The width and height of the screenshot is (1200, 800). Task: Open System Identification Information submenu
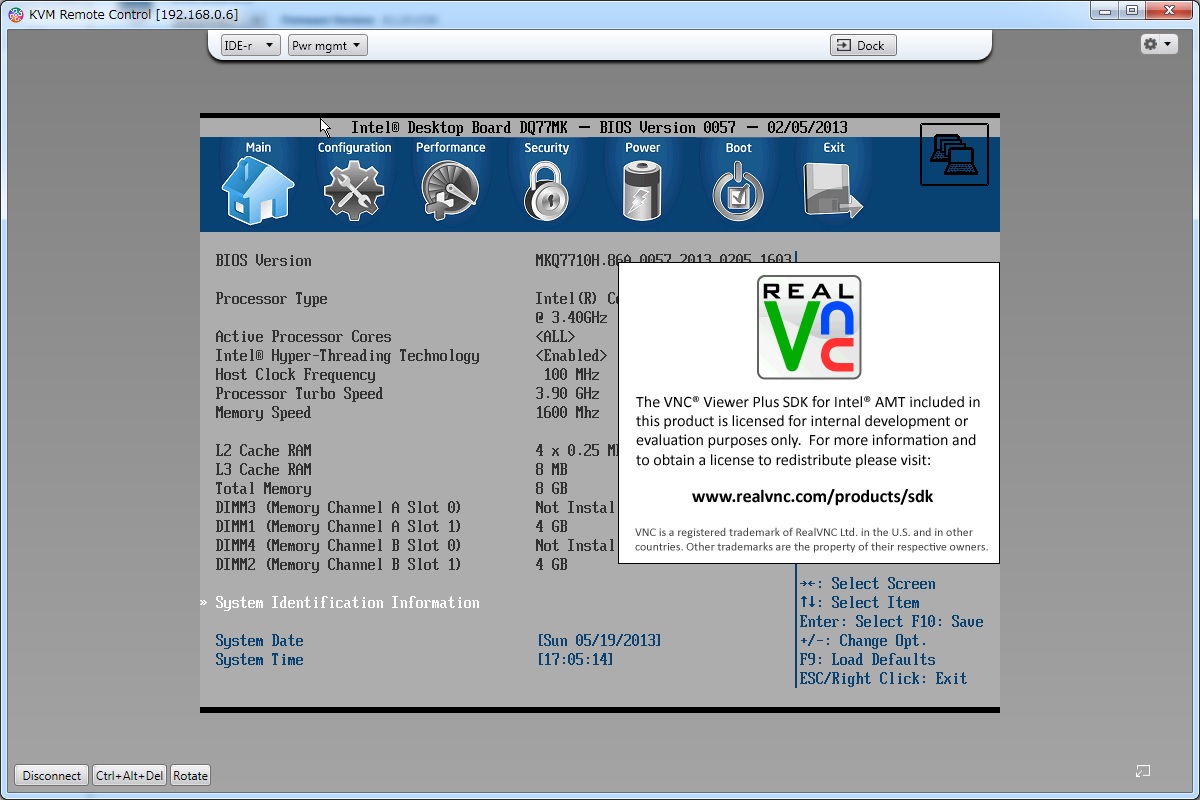click(347, 602)
